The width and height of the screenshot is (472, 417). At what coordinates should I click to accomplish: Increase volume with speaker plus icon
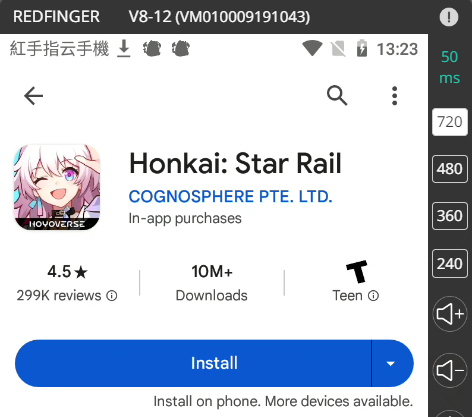click(x=450, y=314)
